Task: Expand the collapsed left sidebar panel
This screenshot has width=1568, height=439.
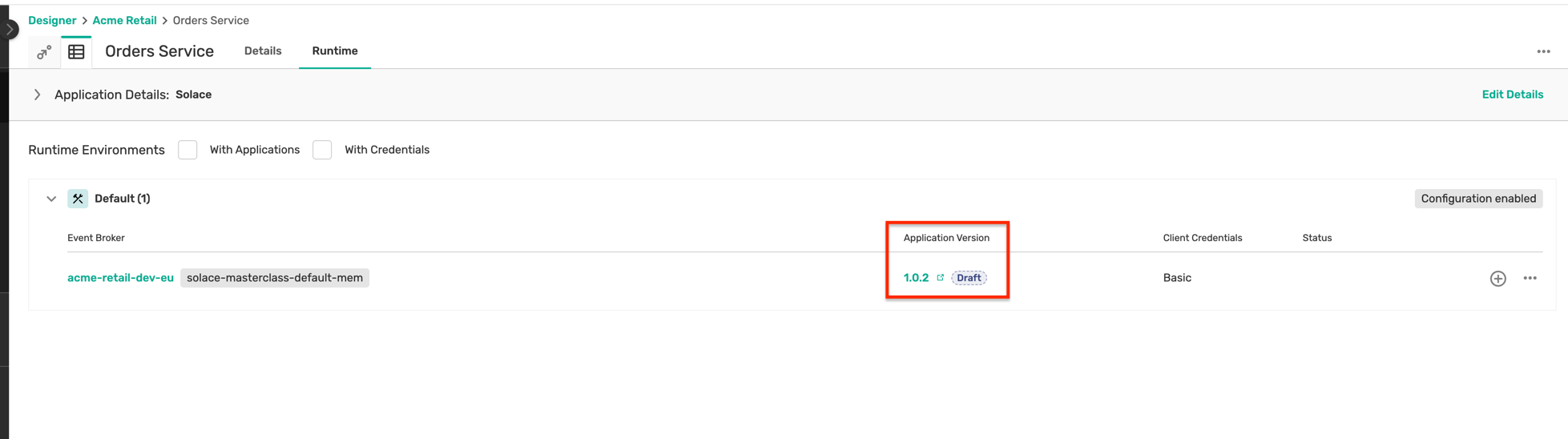Action: pyautogui.click(x=10, y=30)
